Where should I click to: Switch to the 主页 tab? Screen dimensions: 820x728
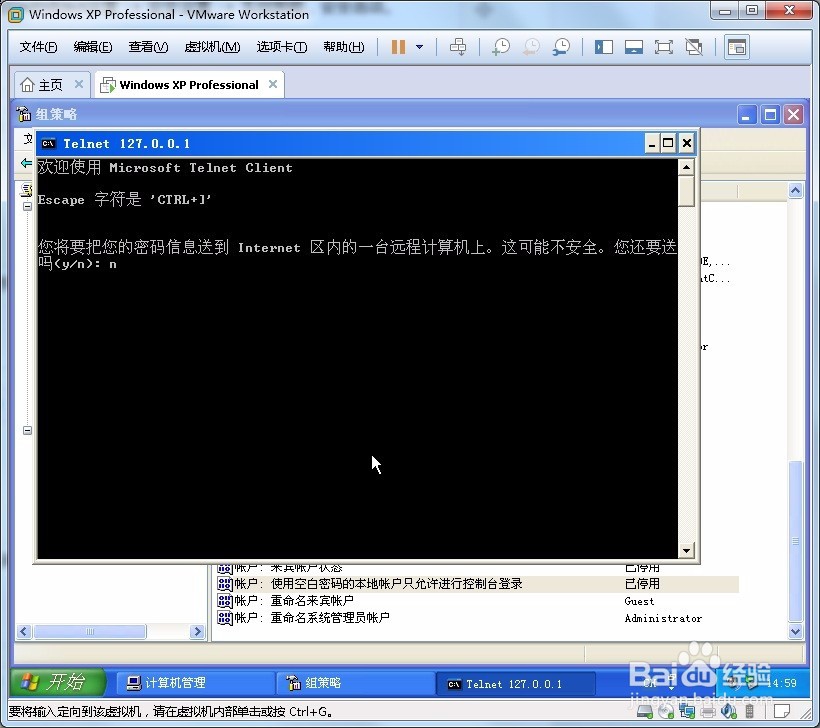(x=50, y=84)
